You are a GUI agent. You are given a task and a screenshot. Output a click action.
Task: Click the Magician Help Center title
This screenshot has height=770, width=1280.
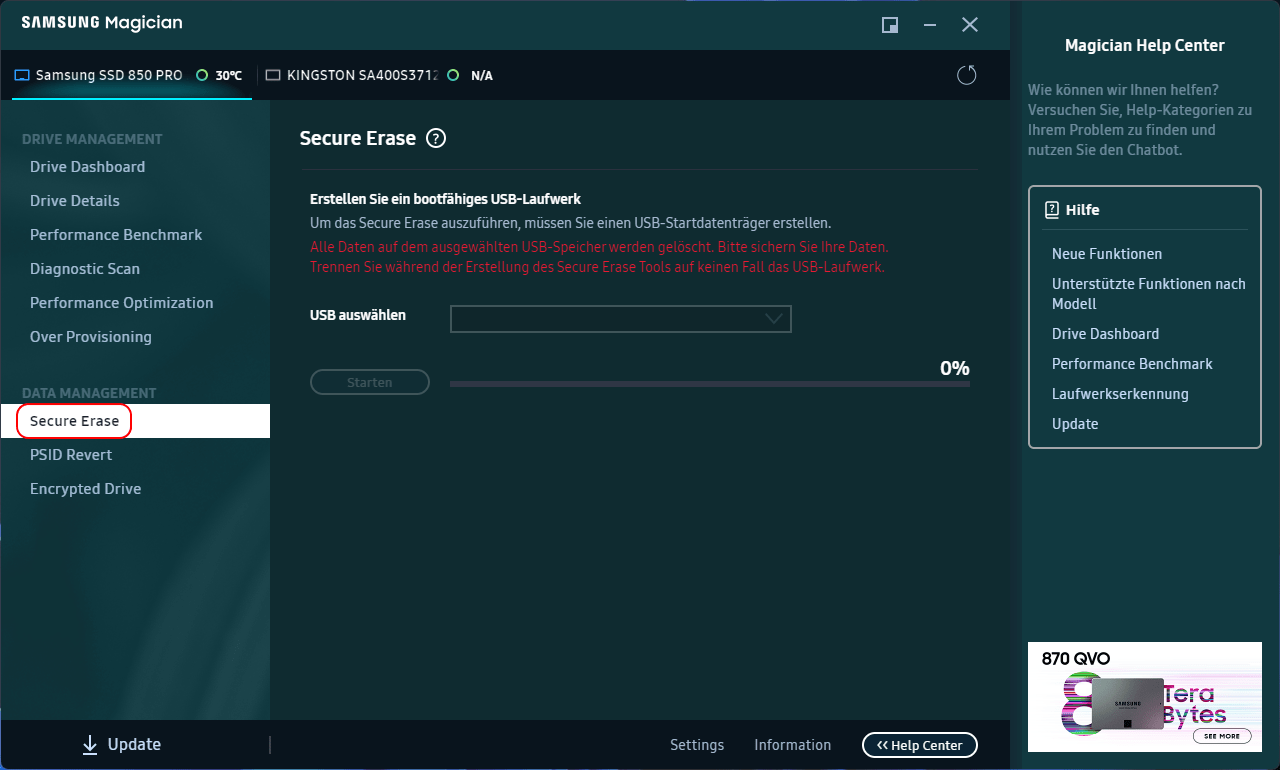1145,45
